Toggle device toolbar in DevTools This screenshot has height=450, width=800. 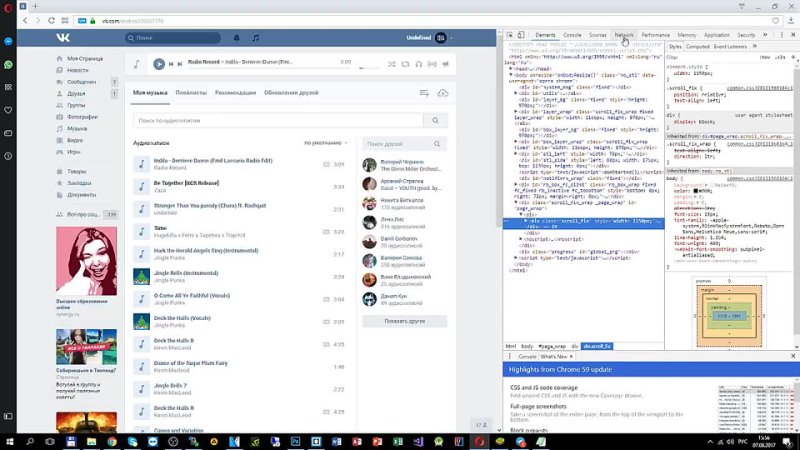(521, 35)
